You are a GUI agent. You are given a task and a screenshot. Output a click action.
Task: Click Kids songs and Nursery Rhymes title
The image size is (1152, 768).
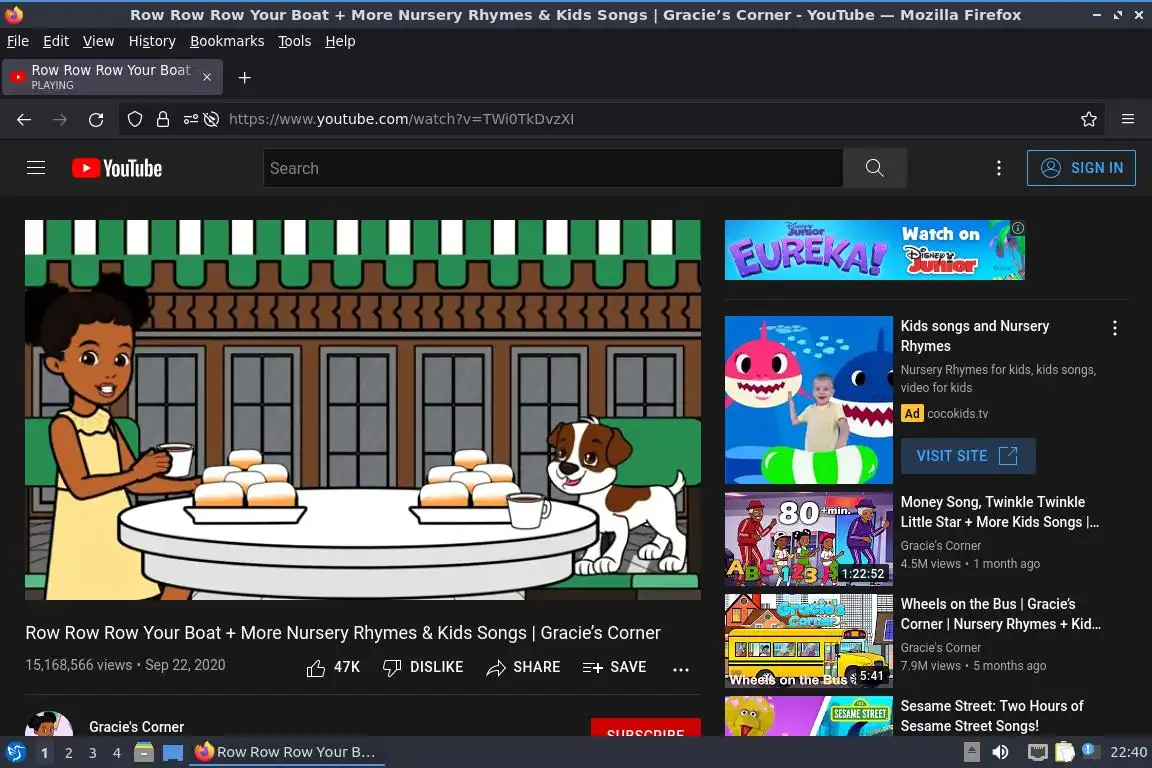[975, 336]
